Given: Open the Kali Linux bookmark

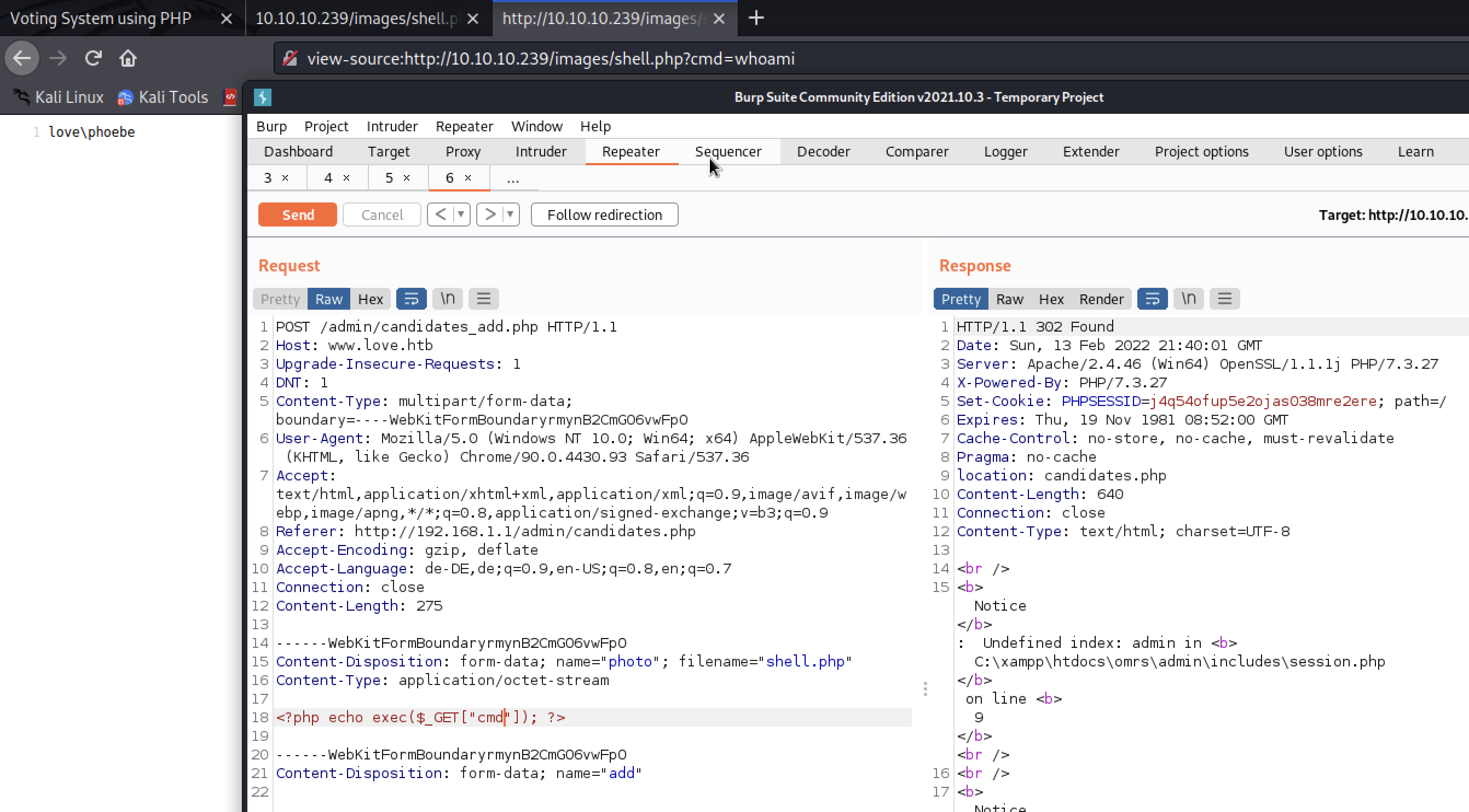Looking at the screenshot, I should [x=58, y=97].
